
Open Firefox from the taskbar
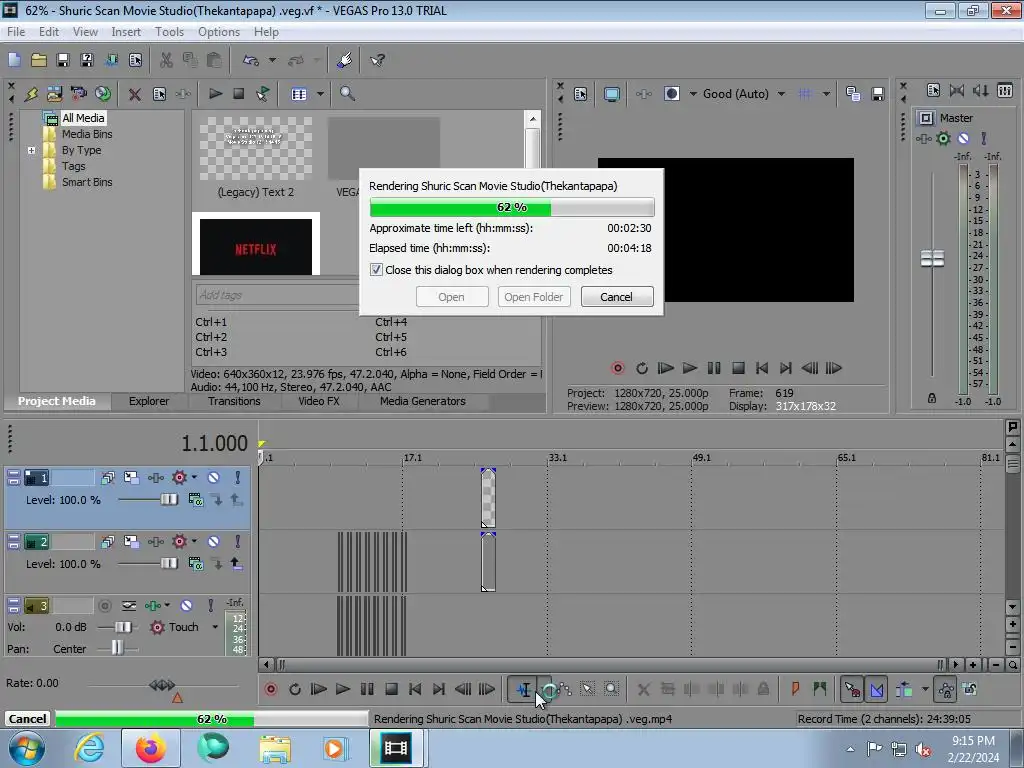tap(150, 748)
